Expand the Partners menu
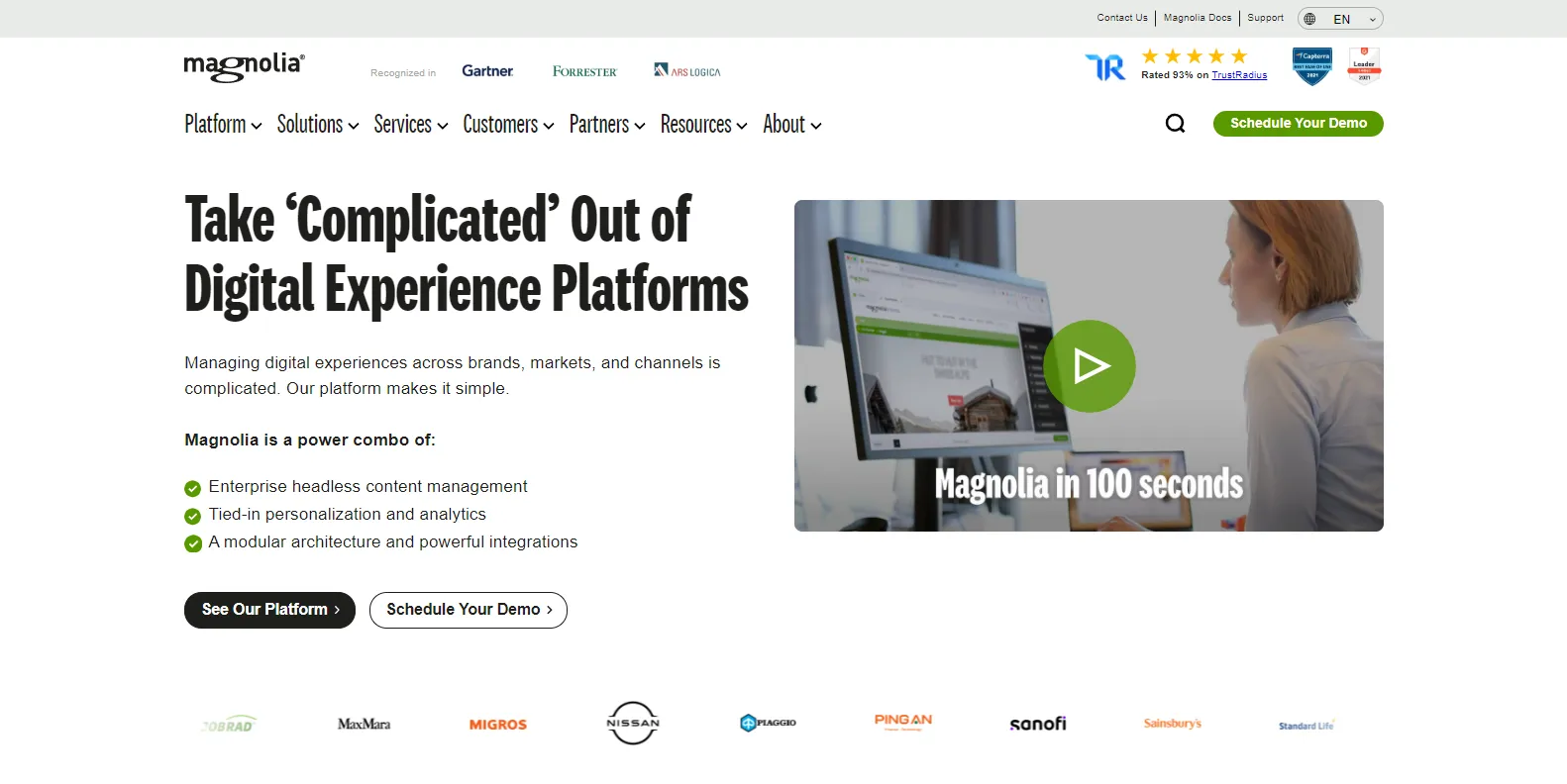Viewport: 1567px width, 784px height. (x=607, y=124)
